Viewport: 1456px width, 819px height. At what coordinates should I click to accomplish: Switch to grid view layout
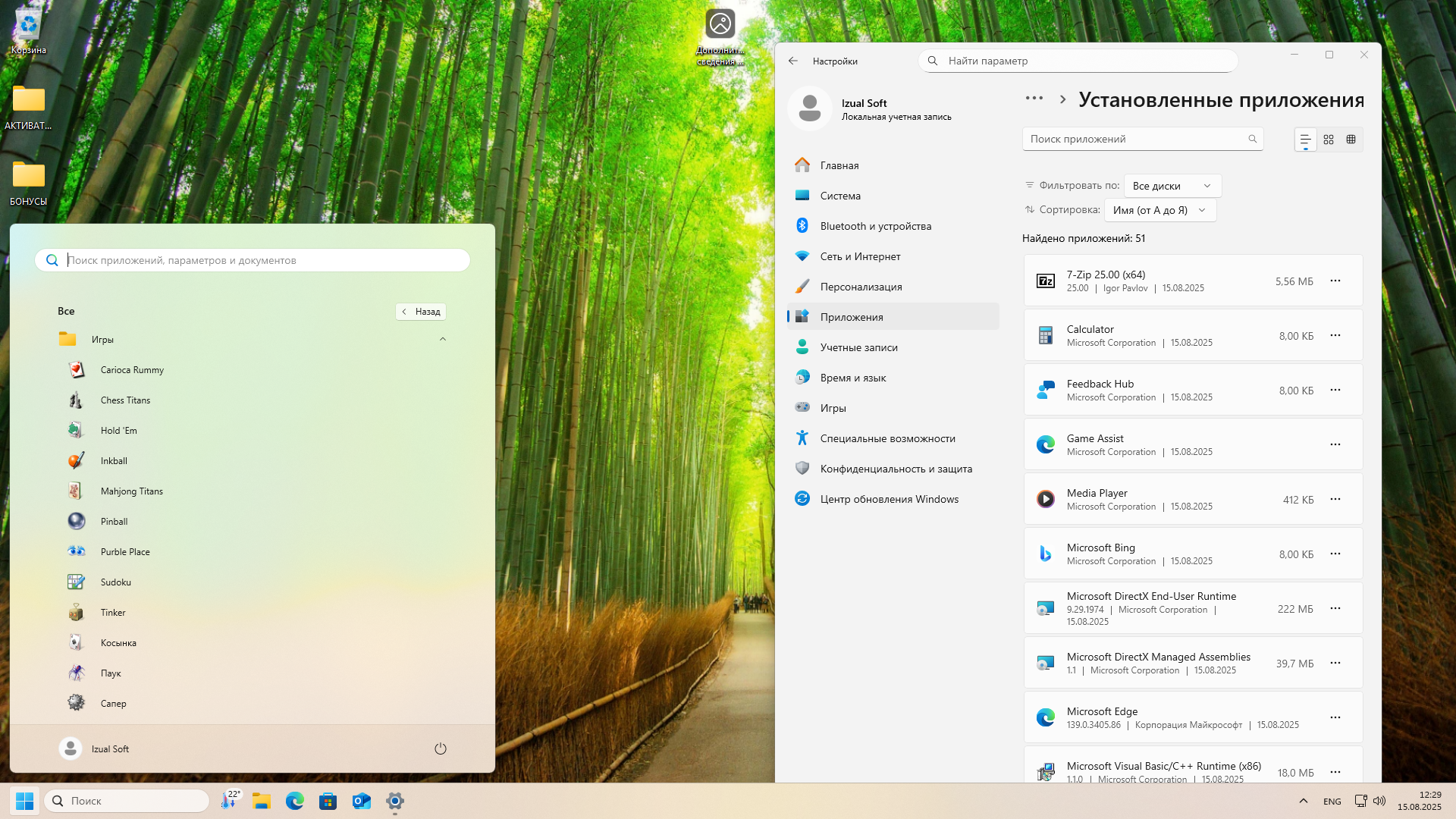tap(1329, 140)
